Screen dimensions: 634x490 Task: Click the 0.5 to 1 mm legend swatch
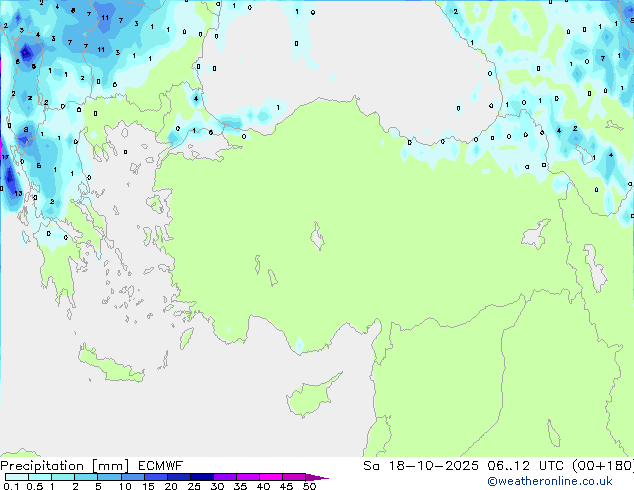pyautogui.click(x=40, y=477)
